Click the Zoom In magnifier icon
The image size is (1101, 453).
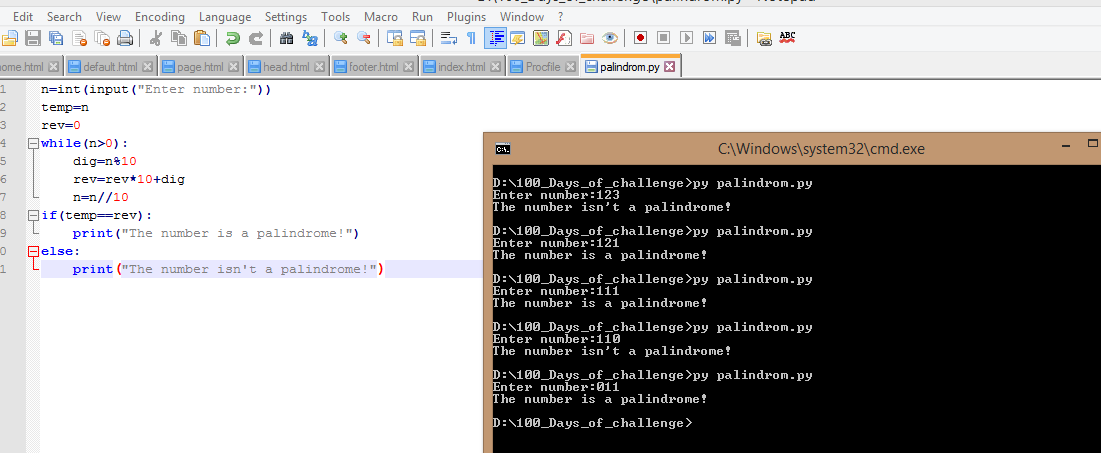(x=341, y=38)
